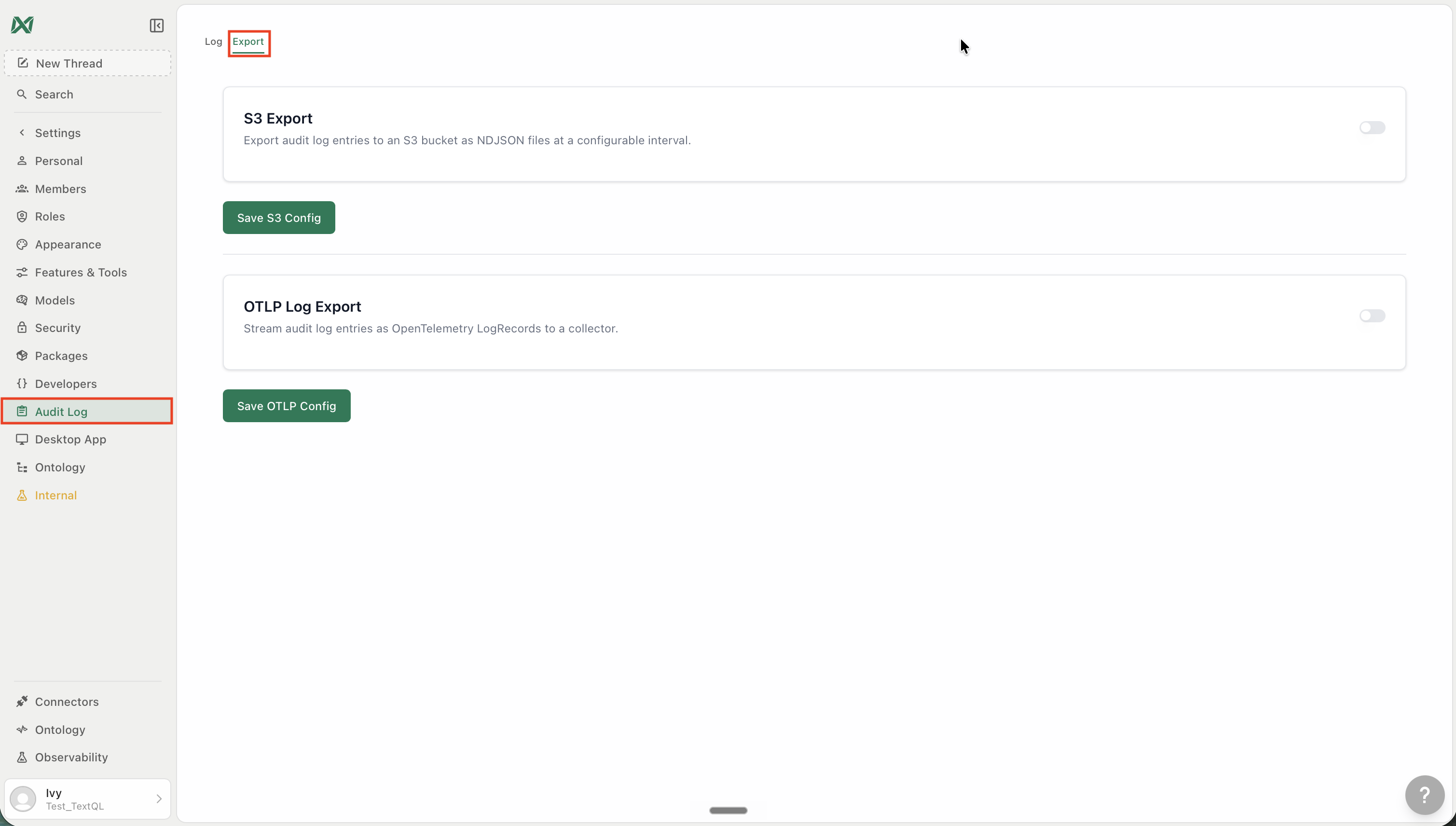Click the Roles shield icon

(x=22, y=216)
